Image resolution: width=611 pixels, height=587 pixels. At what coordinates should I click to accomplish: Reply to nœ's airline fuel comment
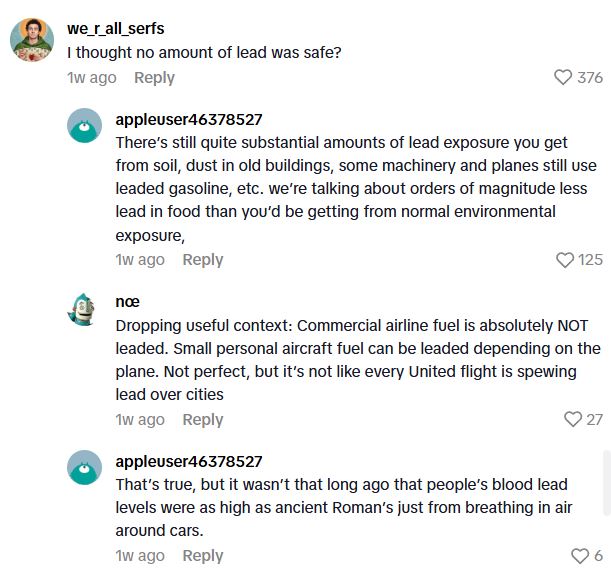[202, 419]
